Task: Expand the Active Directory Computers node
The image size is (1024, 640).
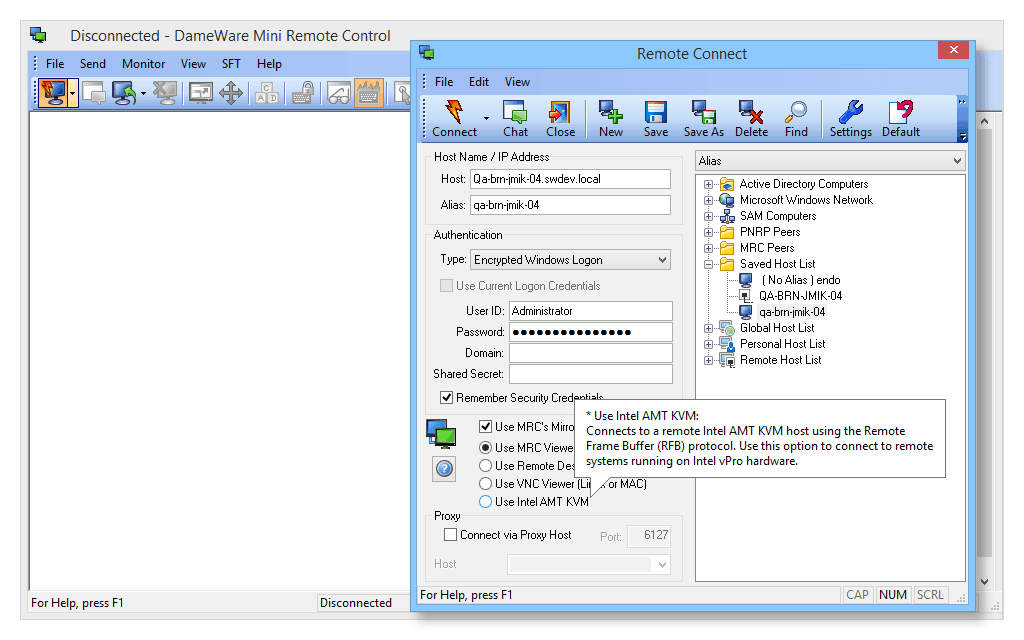Action: [x=710, y=184]
